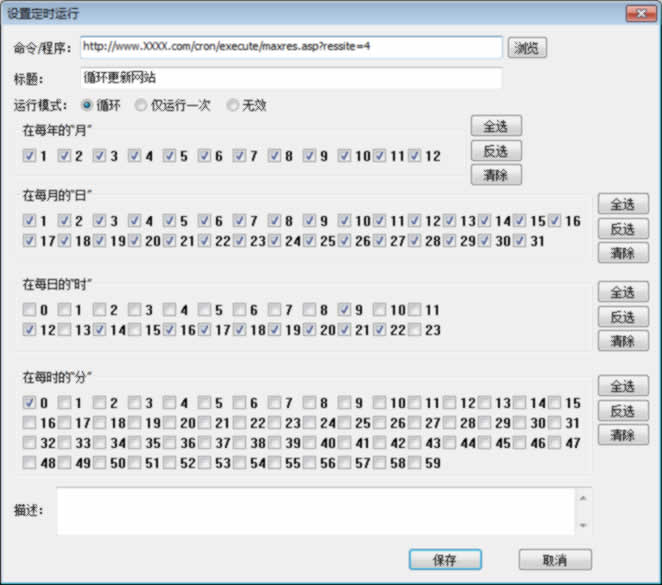Click the 浏览 browse button
The image size is (662, 585).
click(527, 48)
